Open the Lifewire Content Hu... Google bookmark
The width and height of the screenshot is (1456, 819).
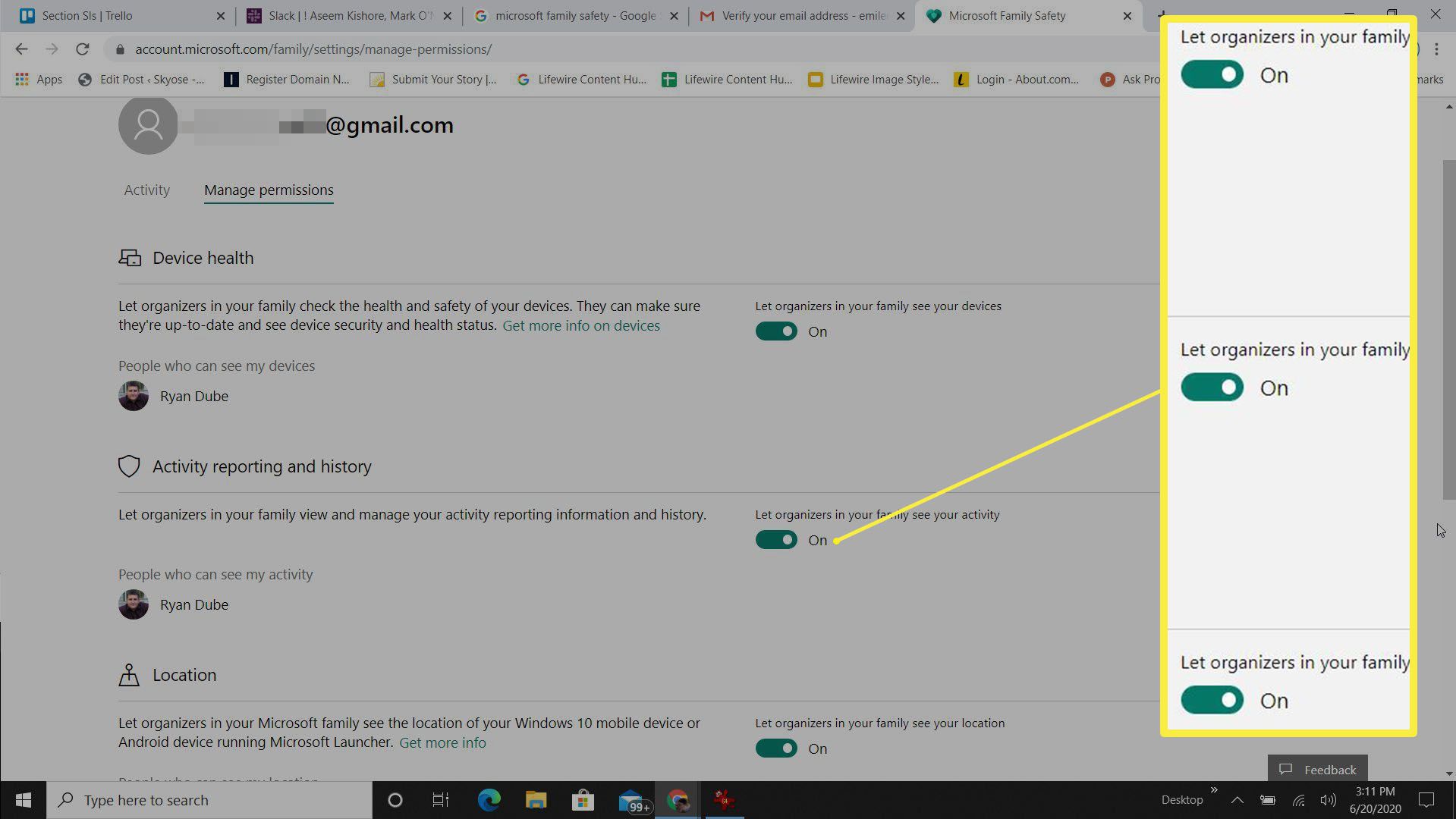[581, 79]
